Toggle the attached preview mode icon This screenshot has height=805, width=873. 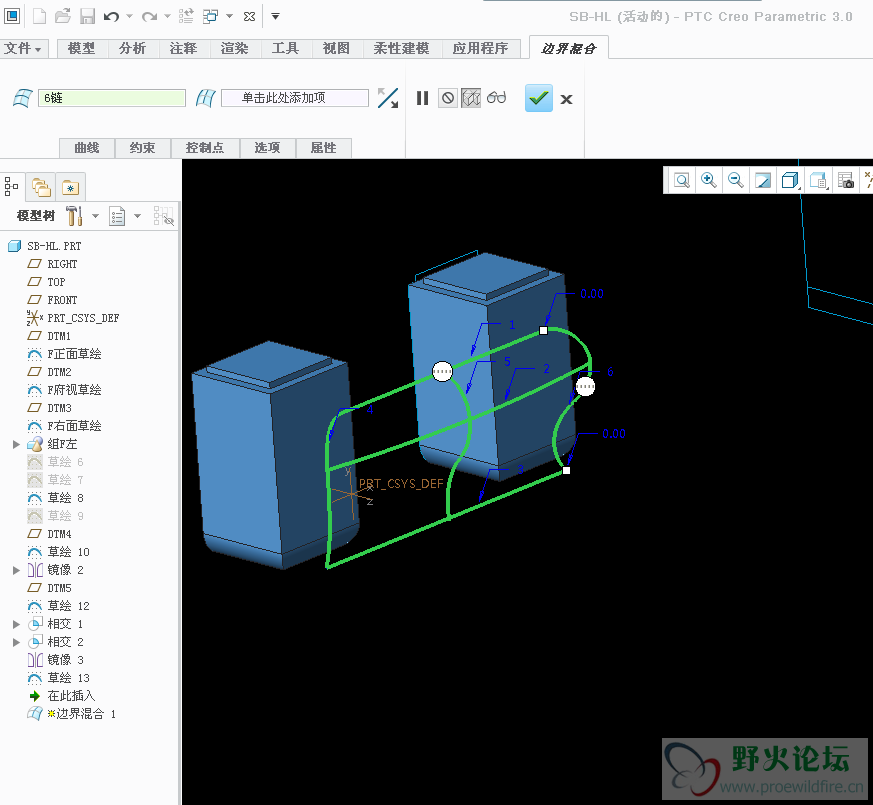(x=471, y=99)
